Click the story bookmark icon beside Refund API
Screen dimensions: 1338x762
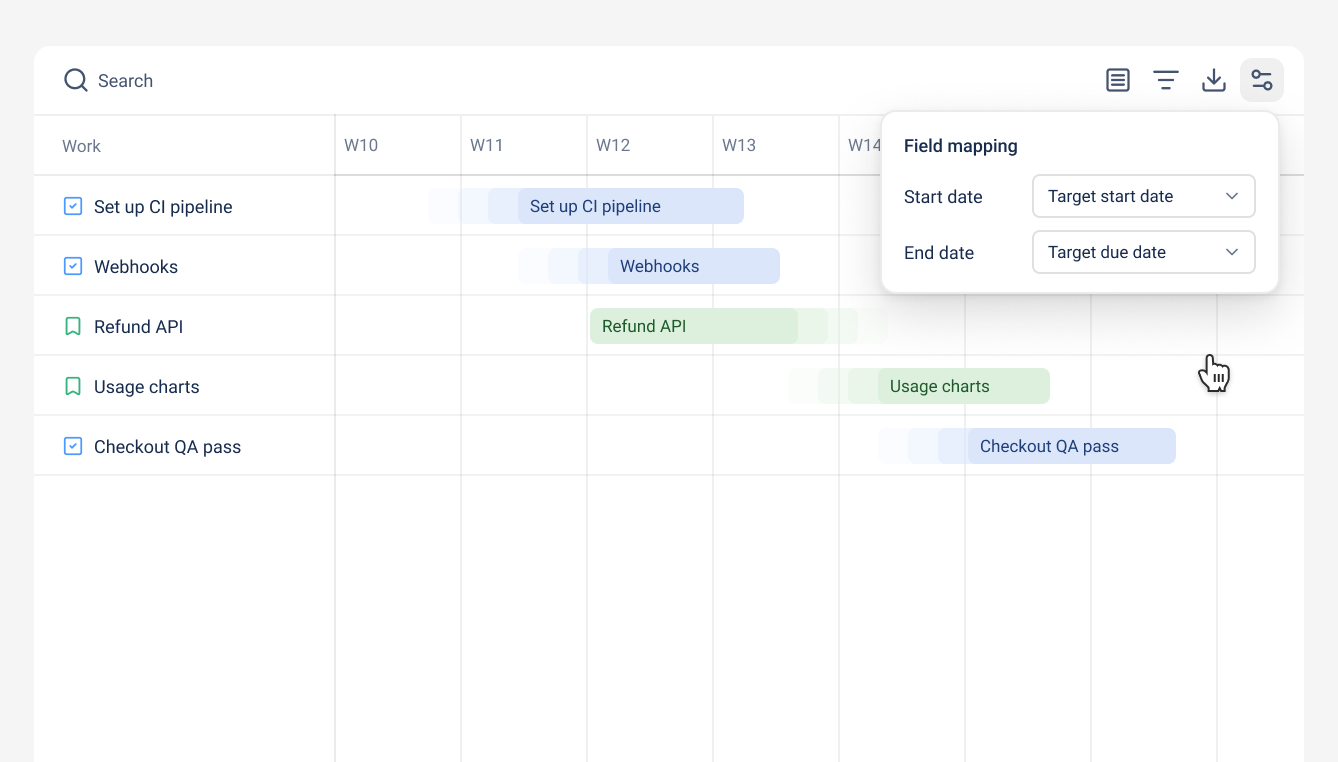73,326
